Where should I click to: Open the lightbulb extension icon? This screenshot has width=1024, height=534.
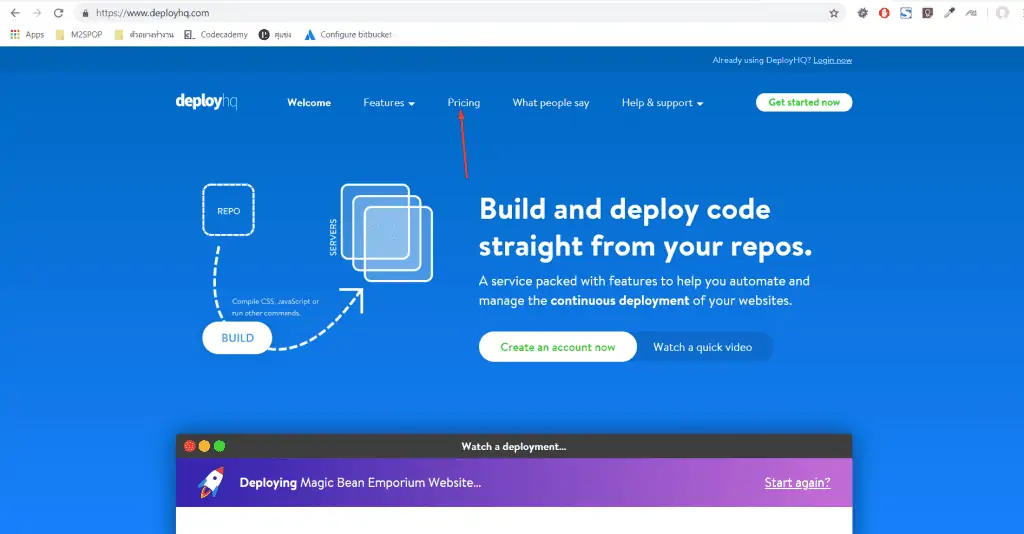(927, 13)
